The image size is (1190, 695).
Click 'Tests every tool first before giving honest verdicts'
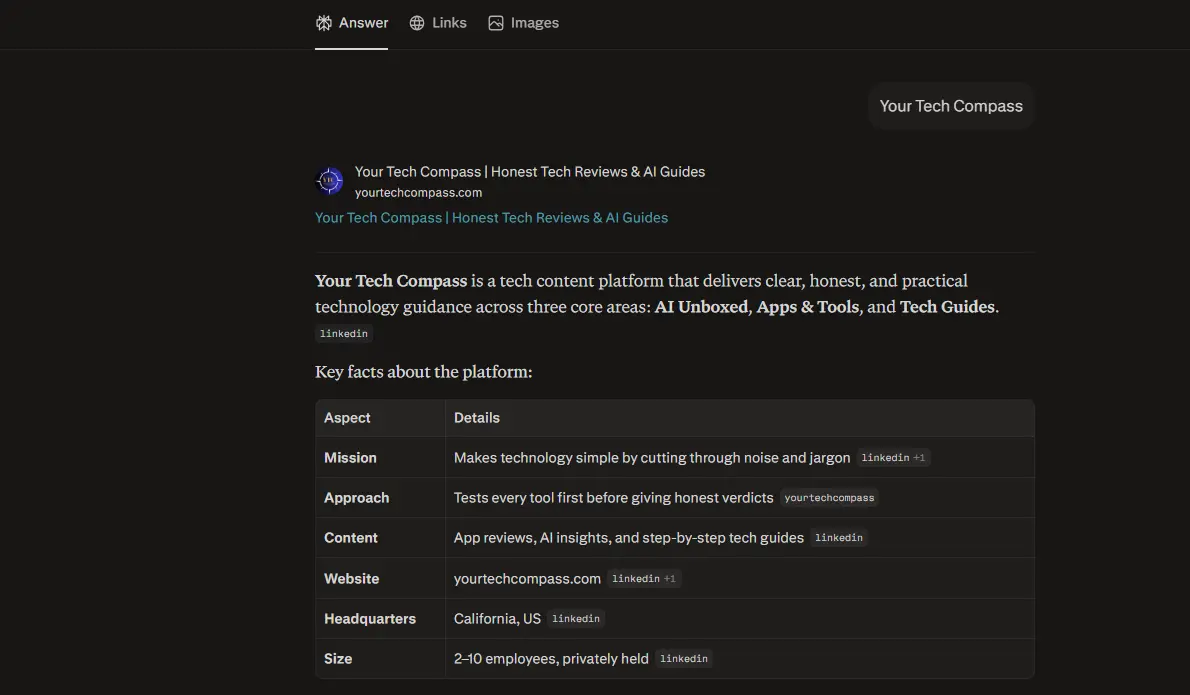point(613,498)
